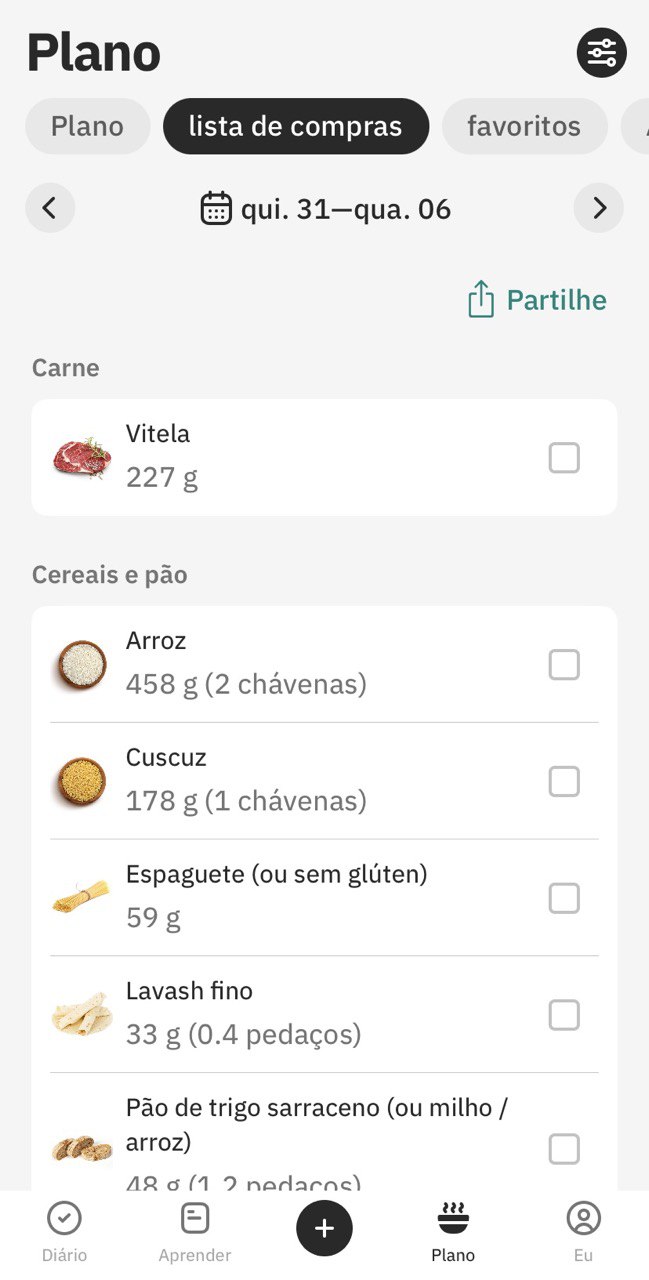
Task: Mark Arroz as purchased
Action: pyautogui.click(x=564, y=665)
